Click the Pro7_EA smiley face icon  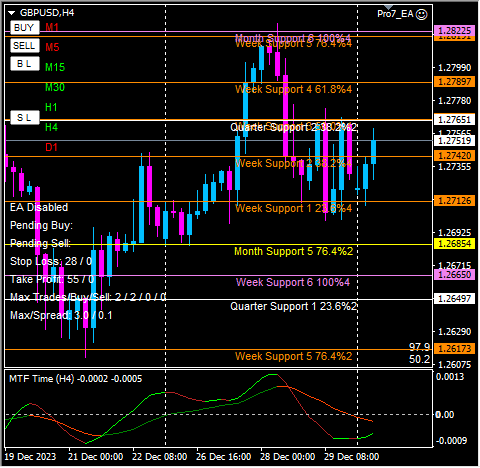[x=422, y=14]
